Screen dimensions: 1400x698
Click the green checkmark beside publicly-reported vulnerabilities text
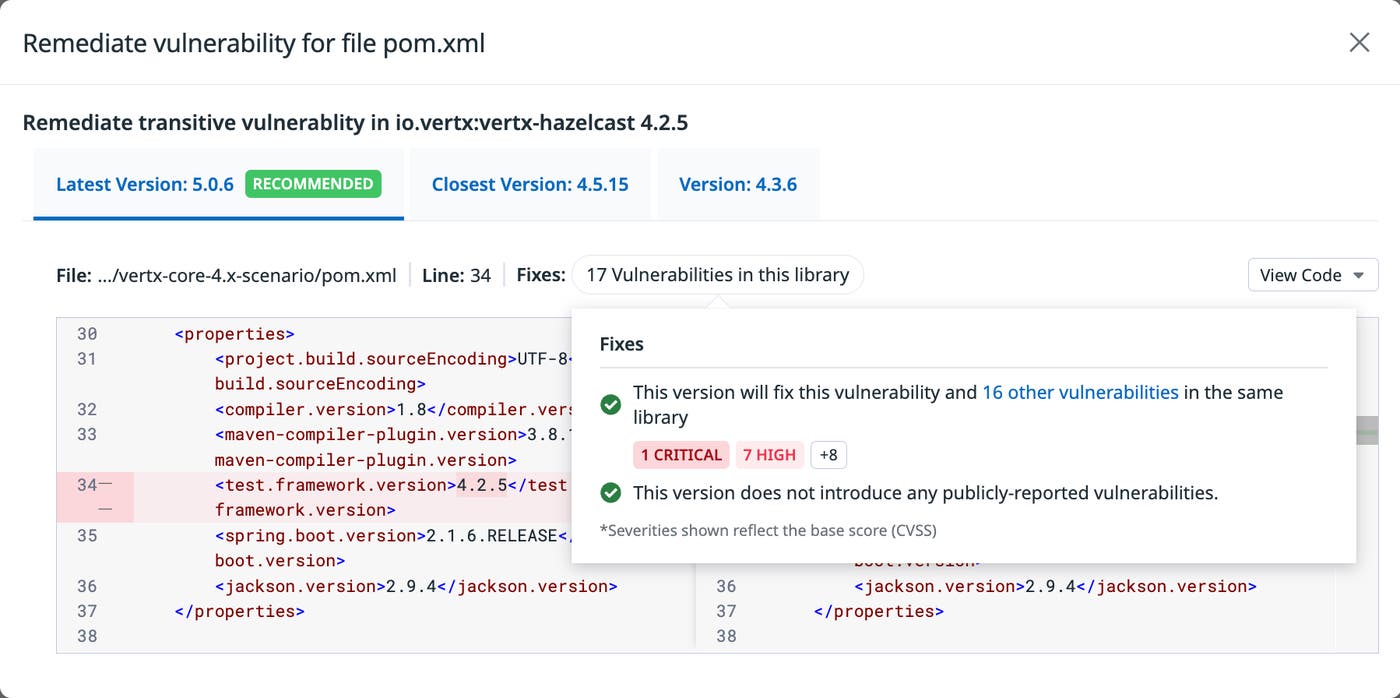611,492
